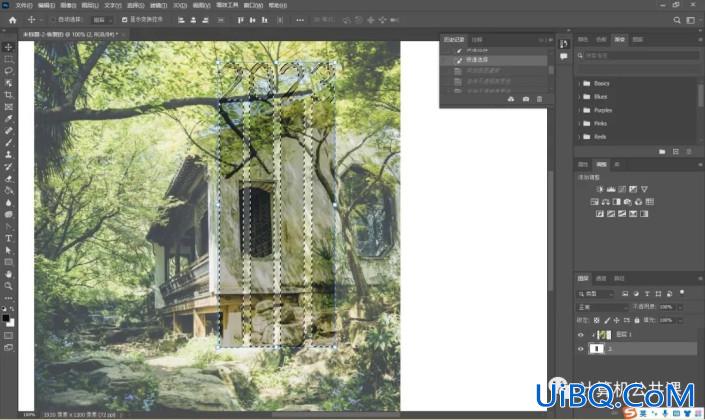Delete current state in History panel
Screen dimensions: 705x420
(x=540, y=99)
